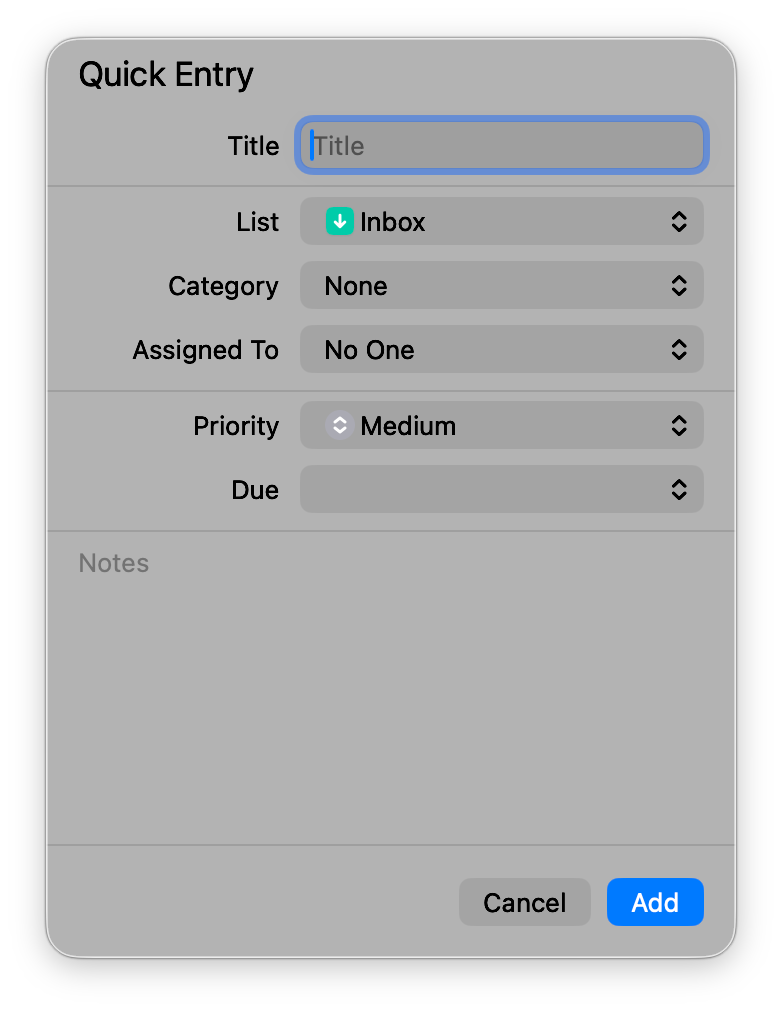The width and height of the screenshot is (782, 1012).
Task: Expand the Assigned To dropdown showing No One
Action: tap(500, 350)
